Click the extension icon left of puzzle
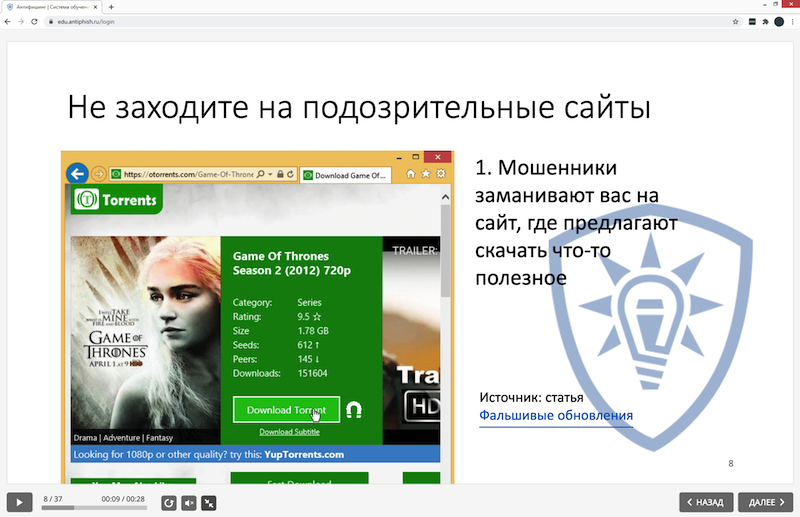The image size is (800, 517). click(752, 21)
